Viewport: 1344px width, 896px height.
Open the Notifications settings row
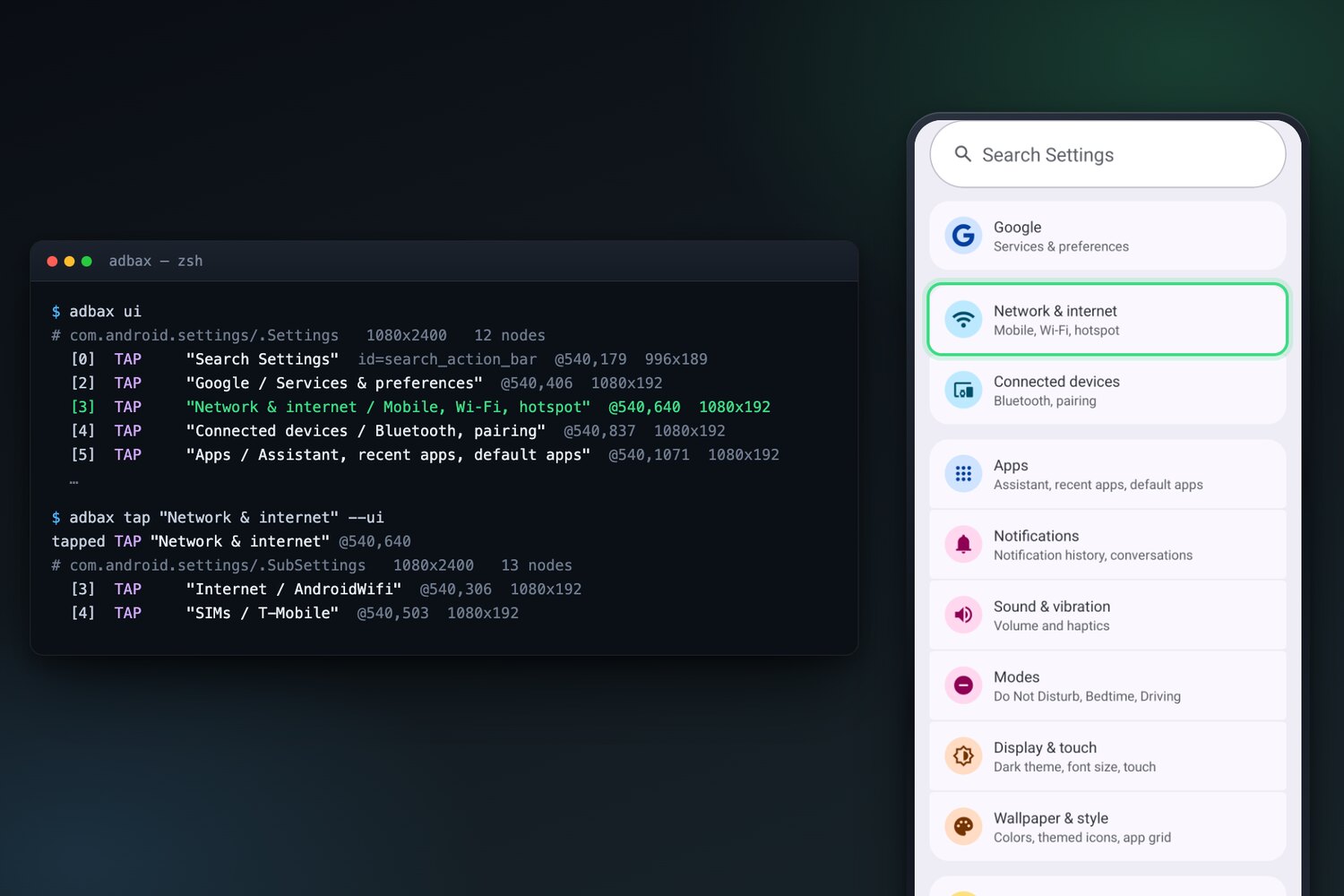(x=1108, y=544)
